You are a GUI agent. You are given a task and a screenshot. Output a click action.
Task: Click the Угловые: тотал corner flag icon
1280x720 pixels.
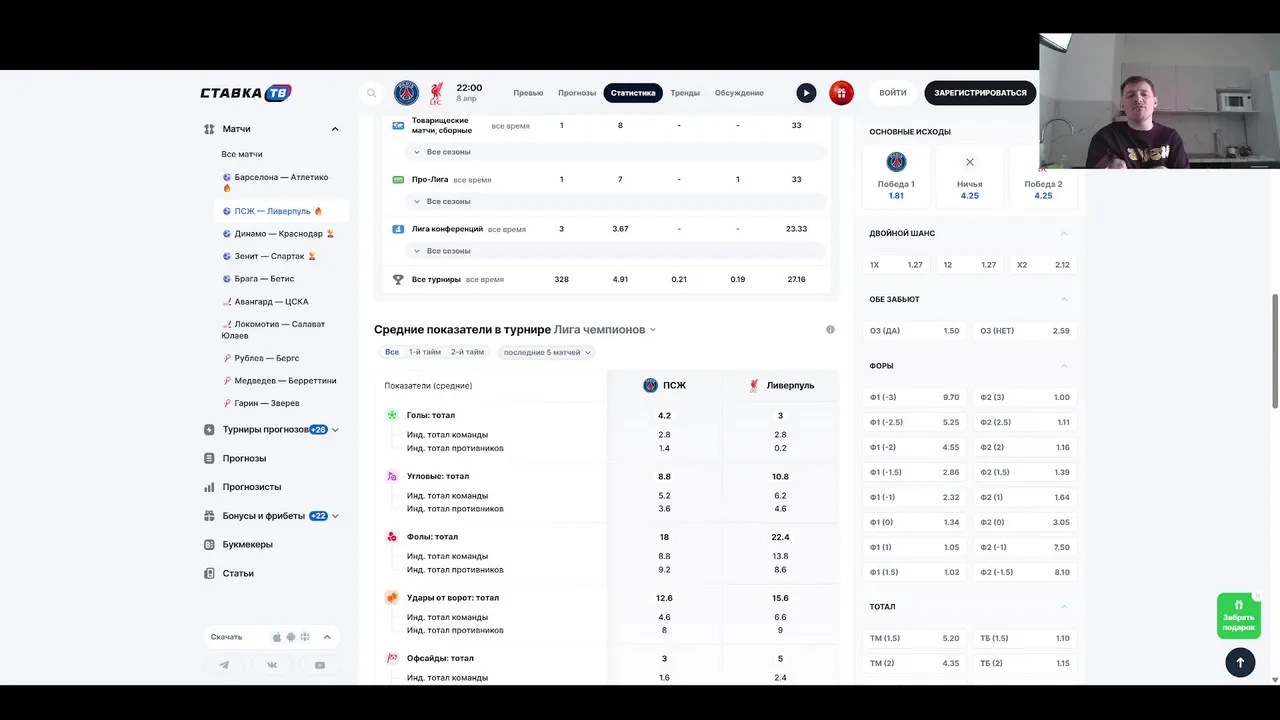(x=393, y=476)
